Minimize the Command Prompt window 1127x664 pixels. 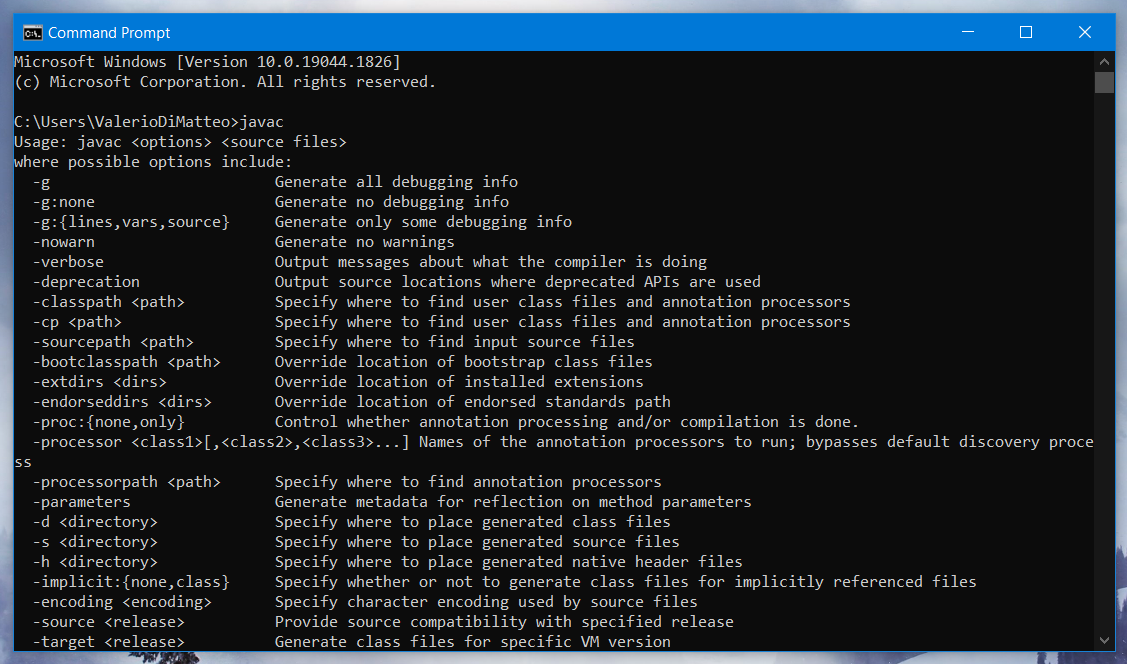[x=968, y=32]
